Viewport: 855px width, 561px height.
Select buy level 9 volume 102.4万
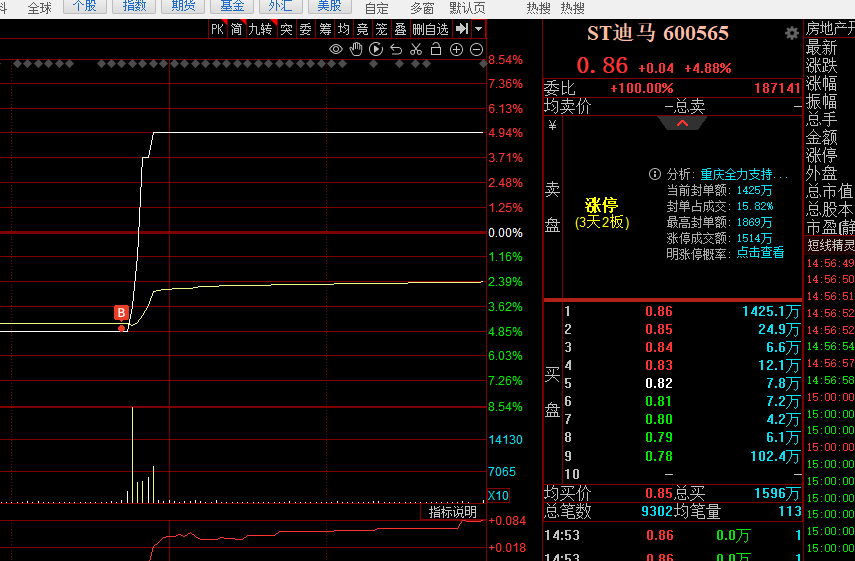click(775, 456)
